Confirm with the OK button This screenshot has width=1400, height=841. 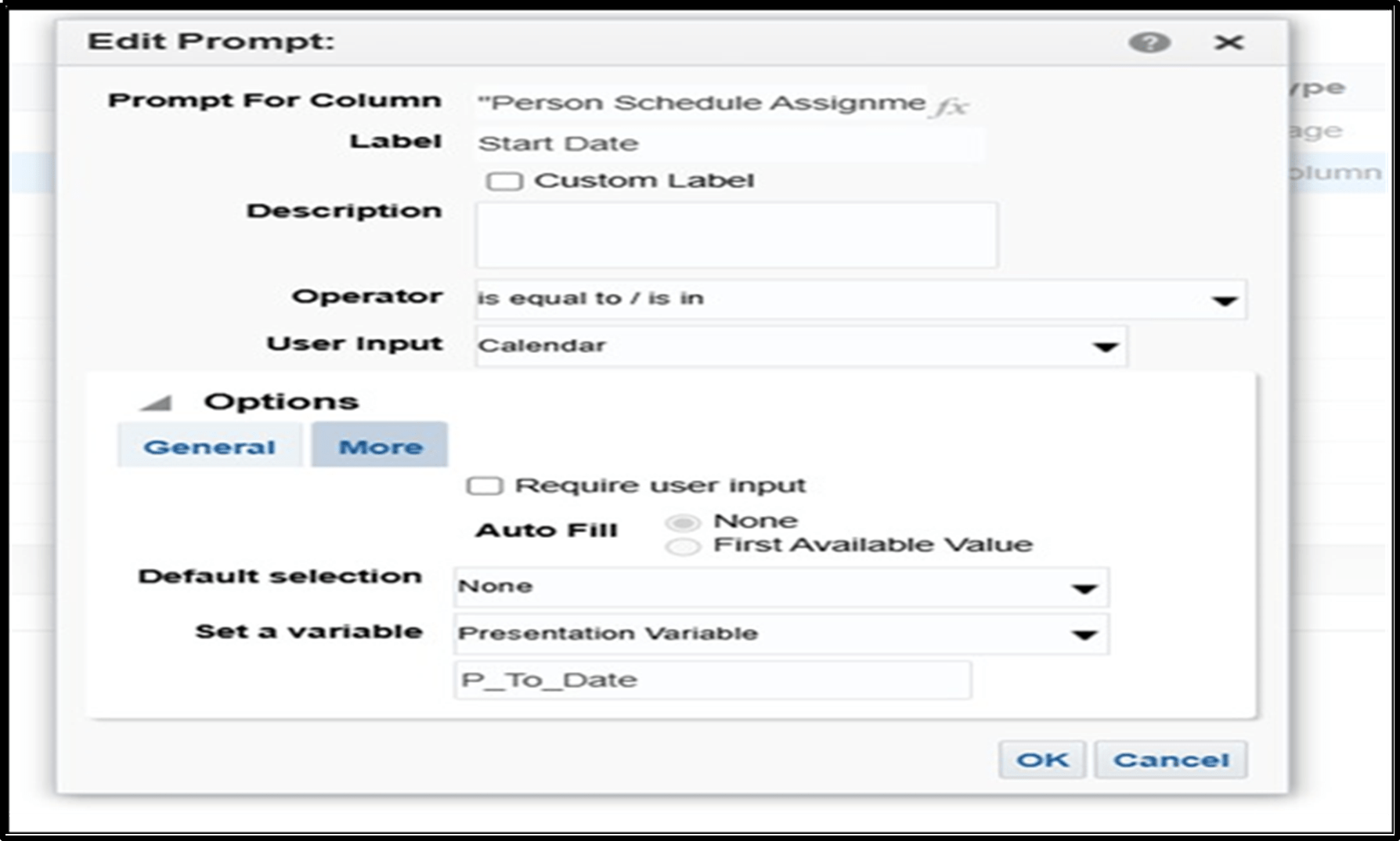(1042, 760)
